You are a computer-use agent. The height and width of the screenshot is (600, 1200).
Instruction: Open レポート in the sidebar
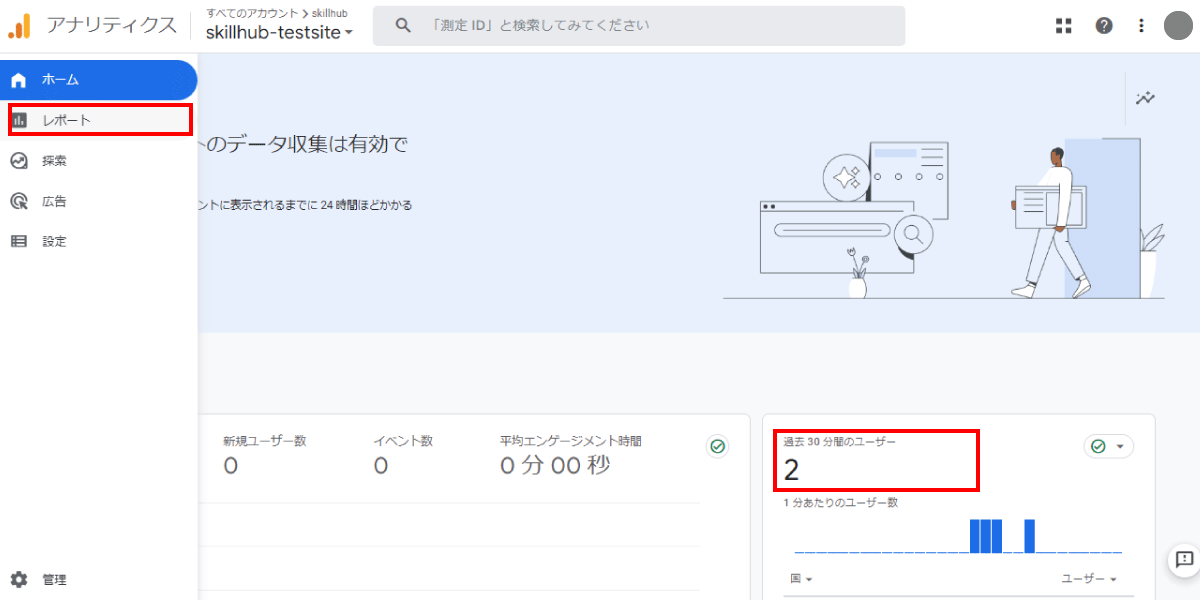[x=99, y=120]
